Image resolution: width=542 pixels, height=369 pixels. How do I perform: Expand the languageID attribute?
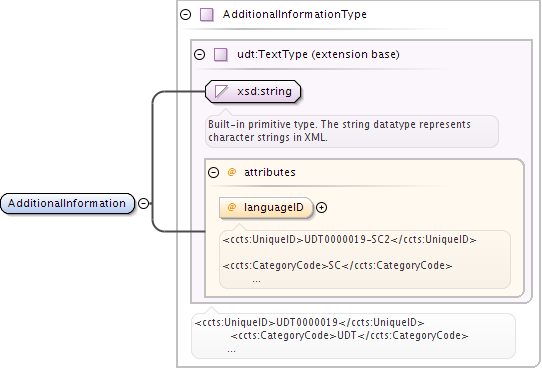(321, 207)
